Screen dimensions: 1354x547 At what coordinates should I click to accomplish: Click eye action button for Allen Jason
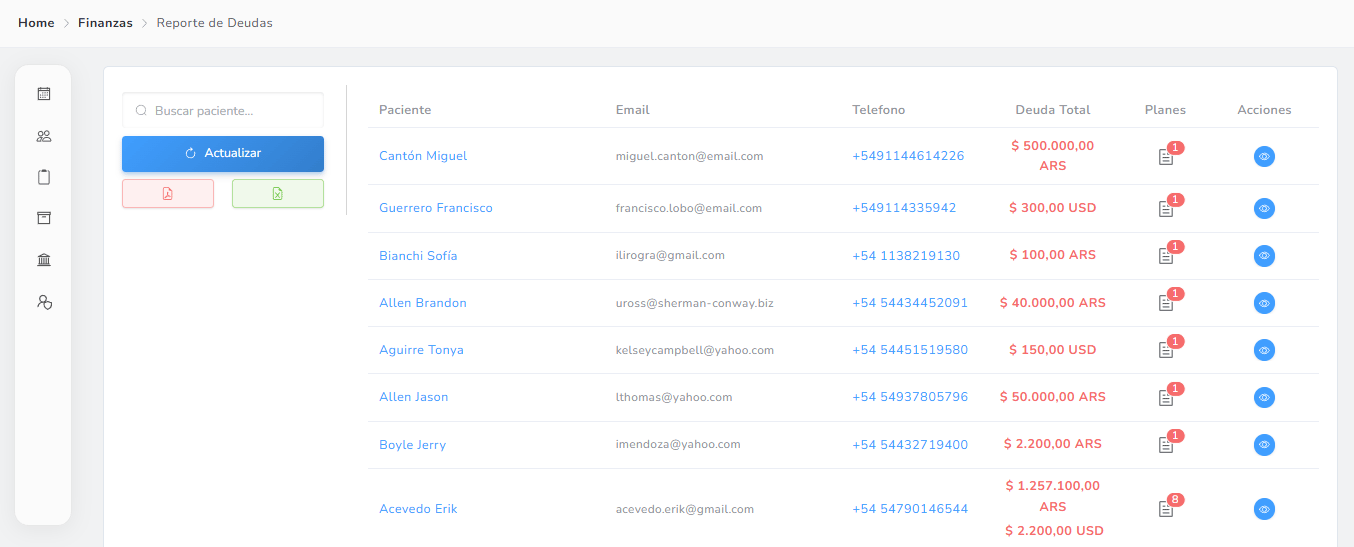(1264, 397)
